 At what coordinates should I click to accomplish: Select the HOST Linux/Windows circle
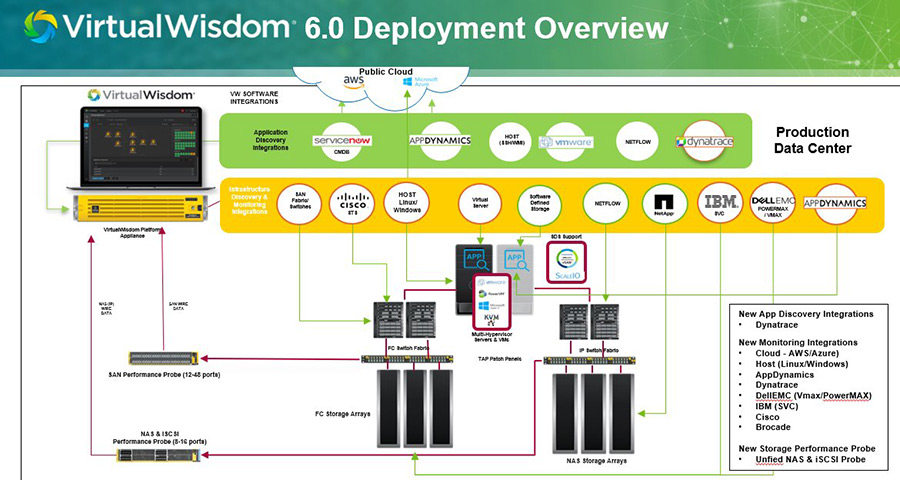point(407,203)
